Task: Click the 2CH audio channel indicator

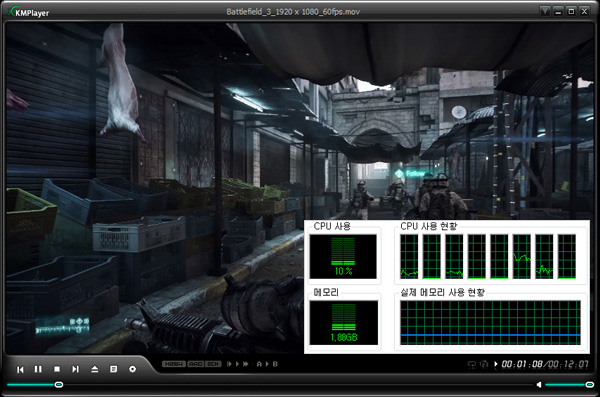Action: pyautogui.click(x=213, y=364)
